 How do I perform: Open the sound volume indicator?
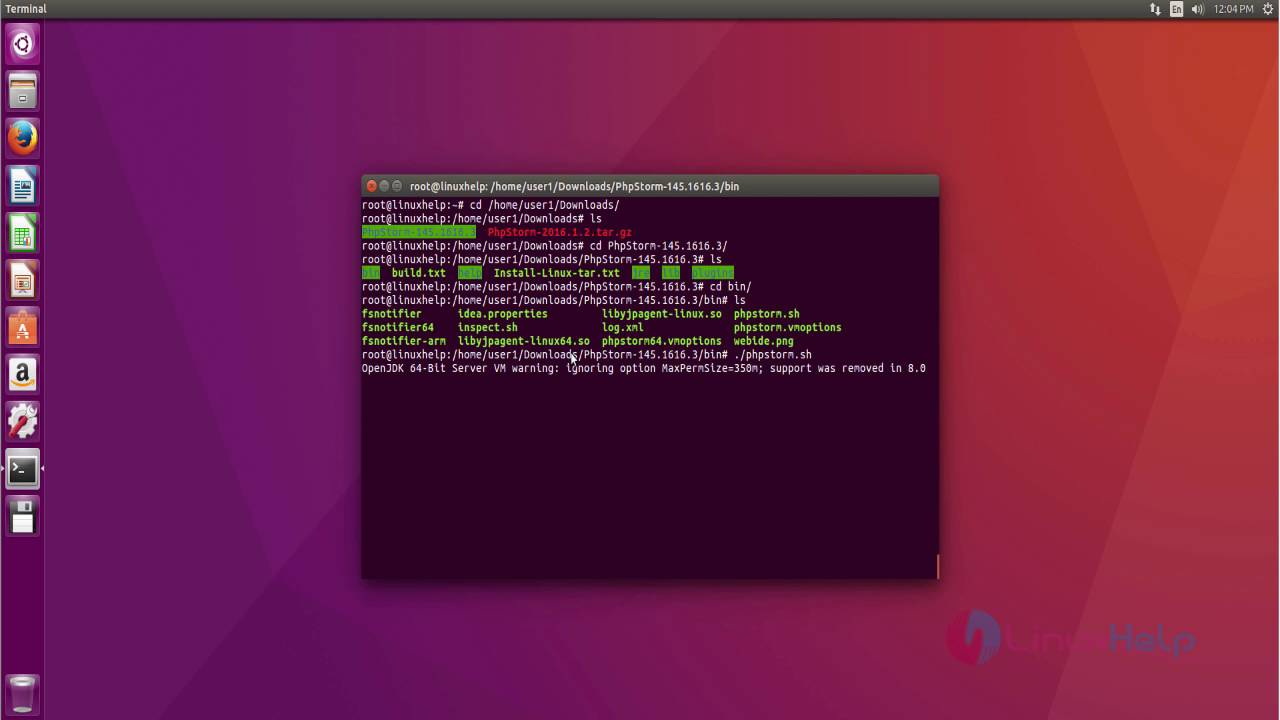pyautogui.click(x=1198, y=9)
